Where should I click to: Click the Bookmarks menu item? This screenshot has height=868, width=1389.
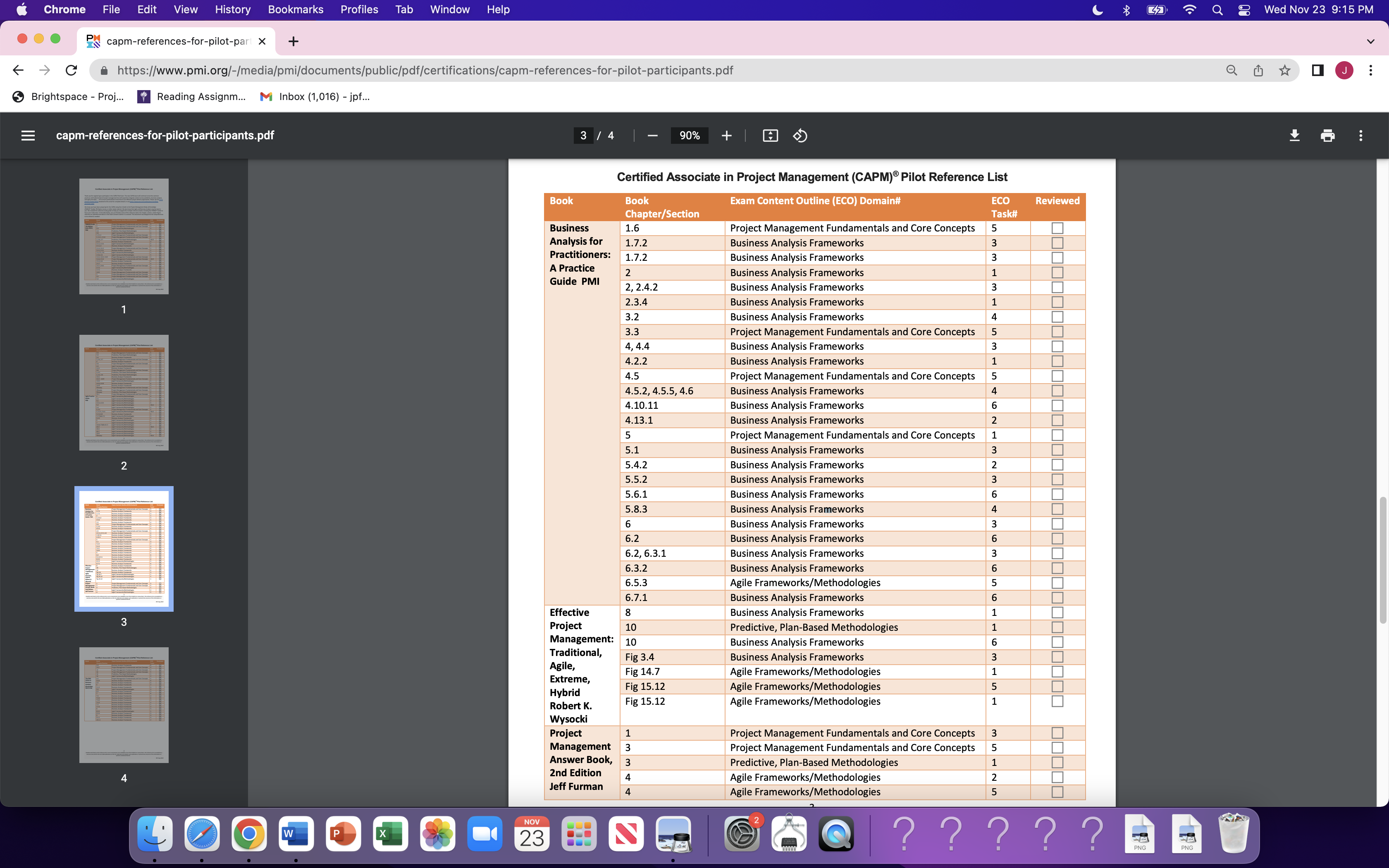(295, 9)
